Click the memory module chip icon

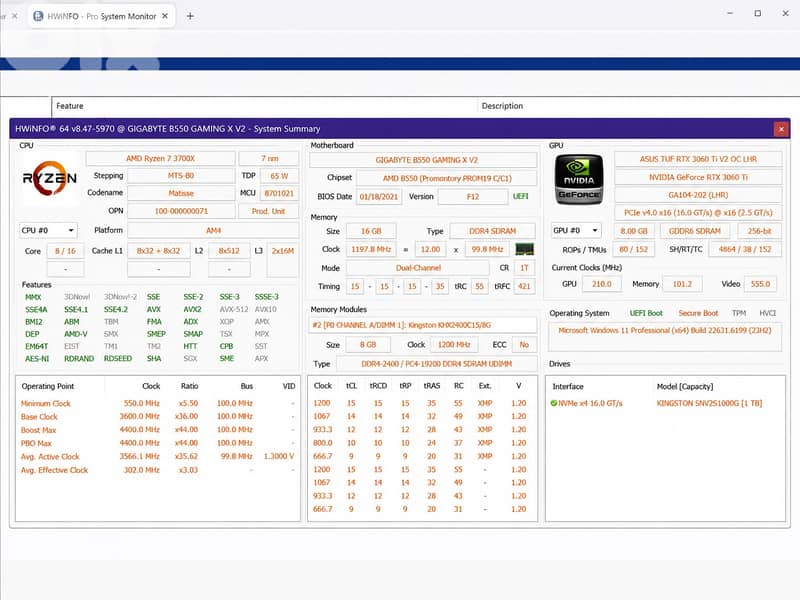click(x=524, y=249)
